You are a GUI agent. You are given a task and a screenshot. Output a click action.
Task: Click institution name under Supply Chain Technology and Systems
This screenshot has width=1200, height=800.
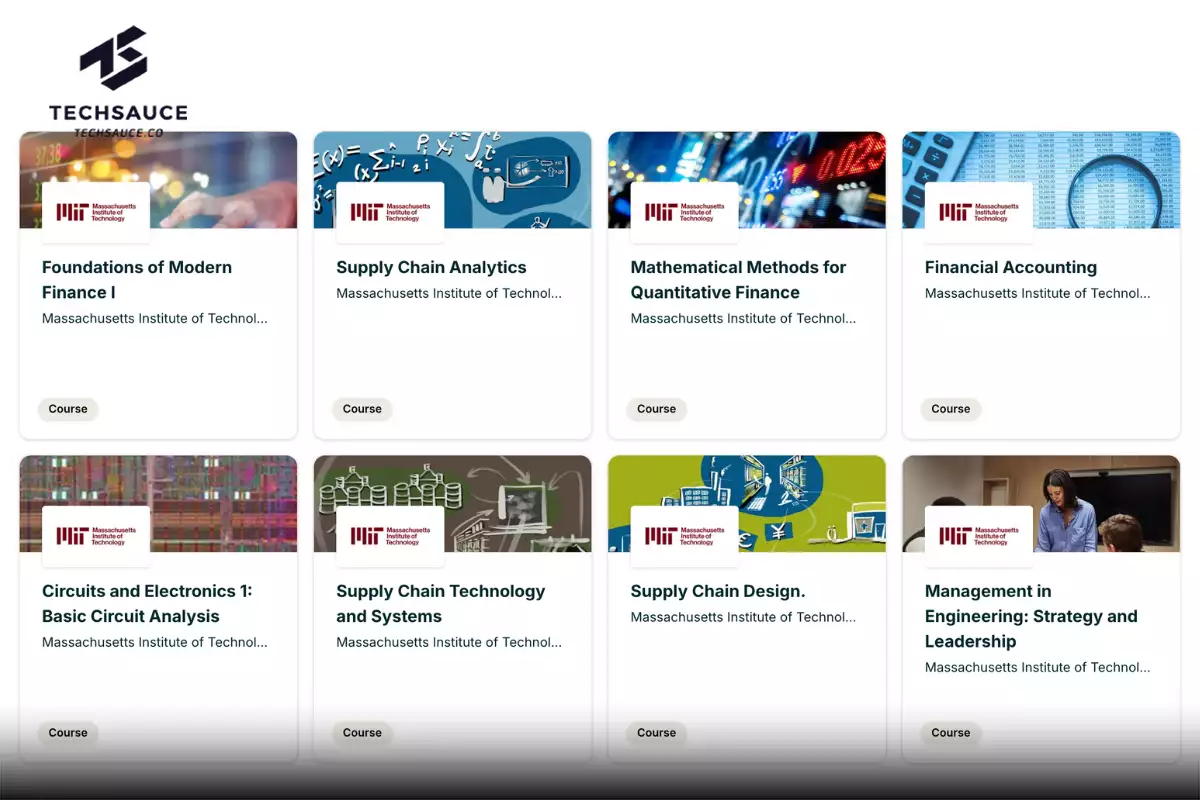(449, 642)
